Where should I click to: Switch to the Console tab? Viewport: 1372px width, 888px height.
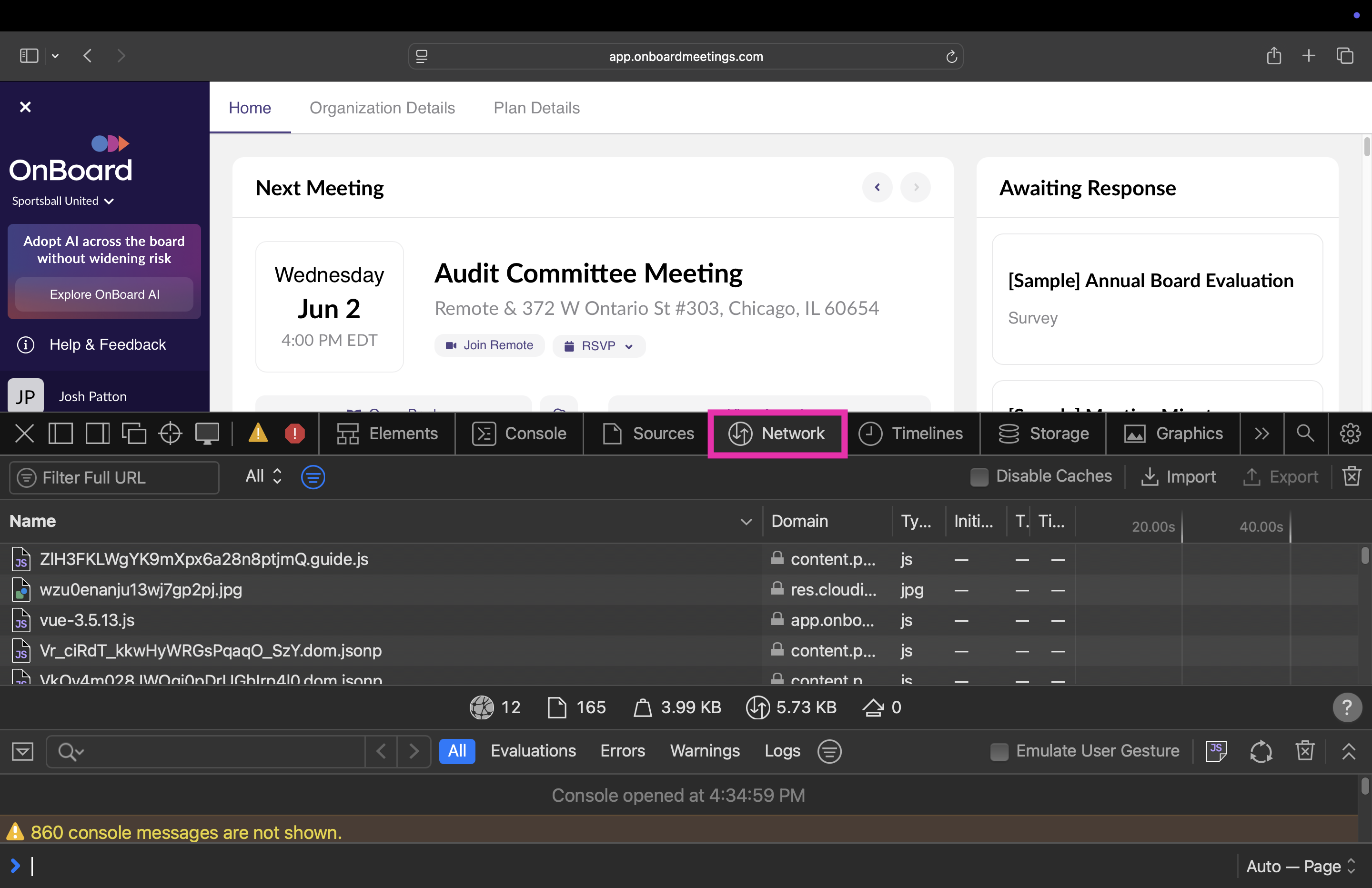(x=519, y=434)
